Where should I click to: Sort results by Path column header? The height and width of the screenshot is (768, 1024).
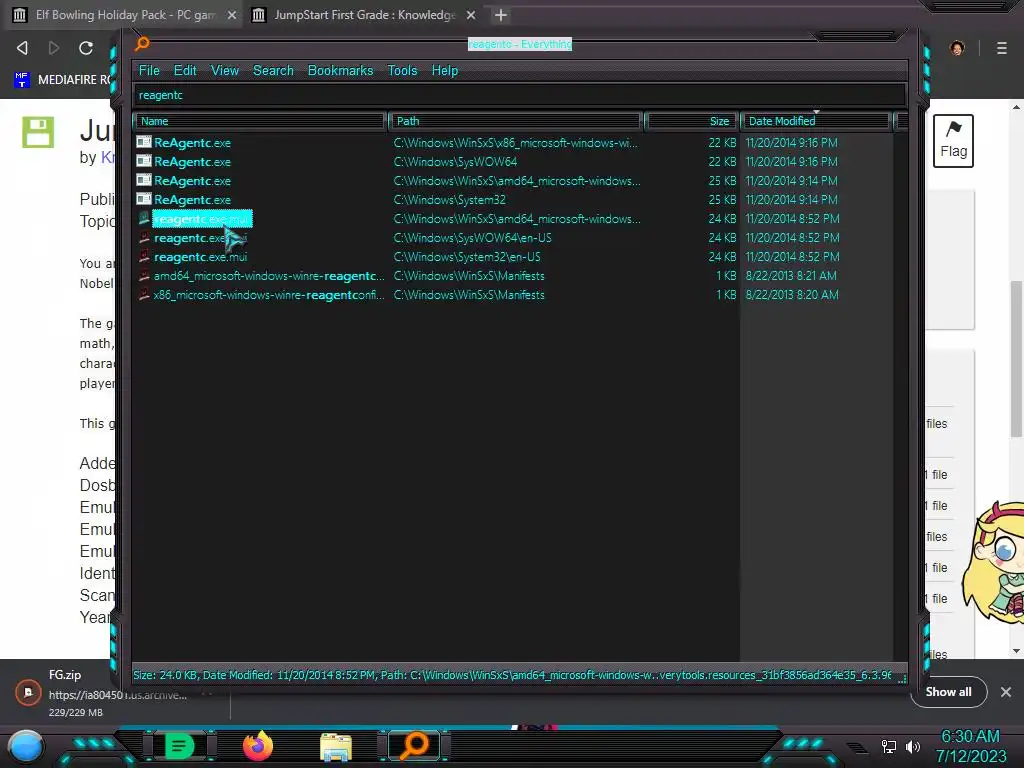tap(515, 121)
